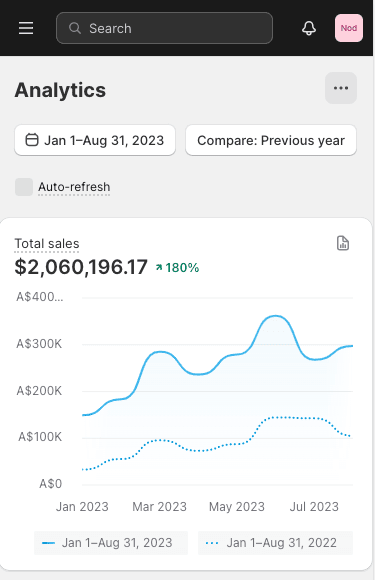Viewport: 375px width, 580px height.
Task: View the Total sales report icon
Action: click(x=343, y=243)
